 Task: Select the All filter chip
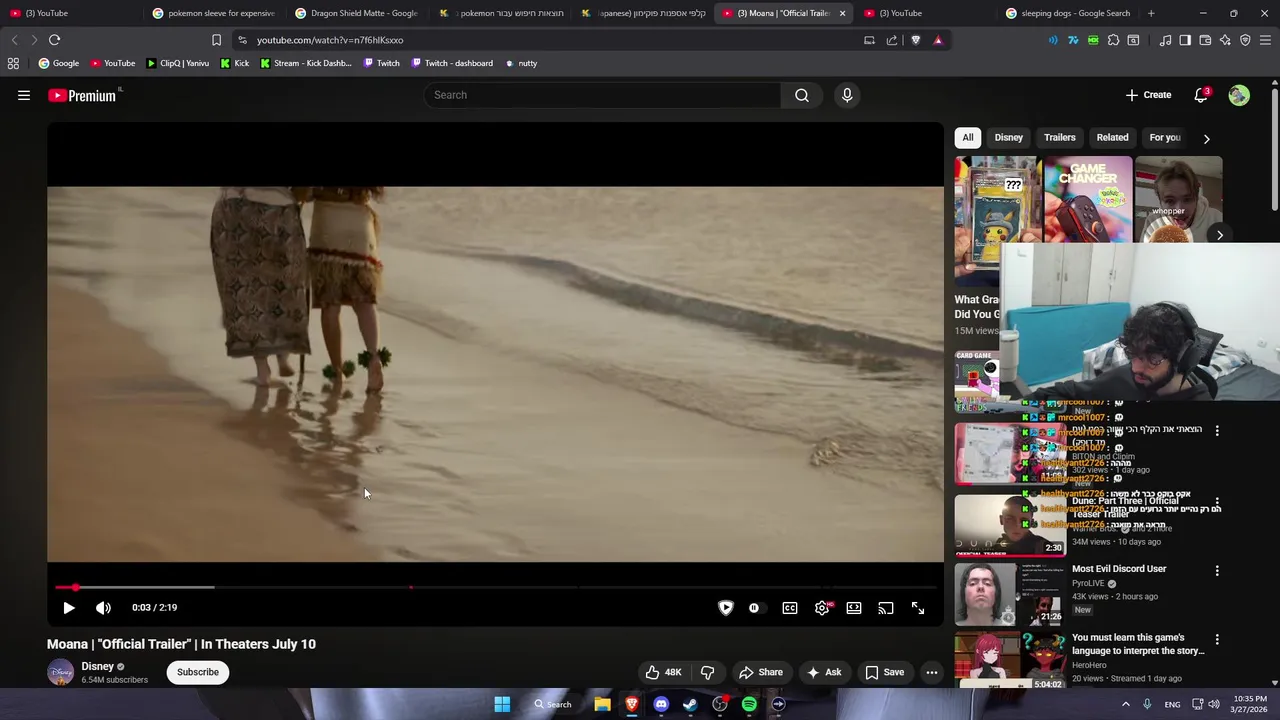tap(968, 138)
